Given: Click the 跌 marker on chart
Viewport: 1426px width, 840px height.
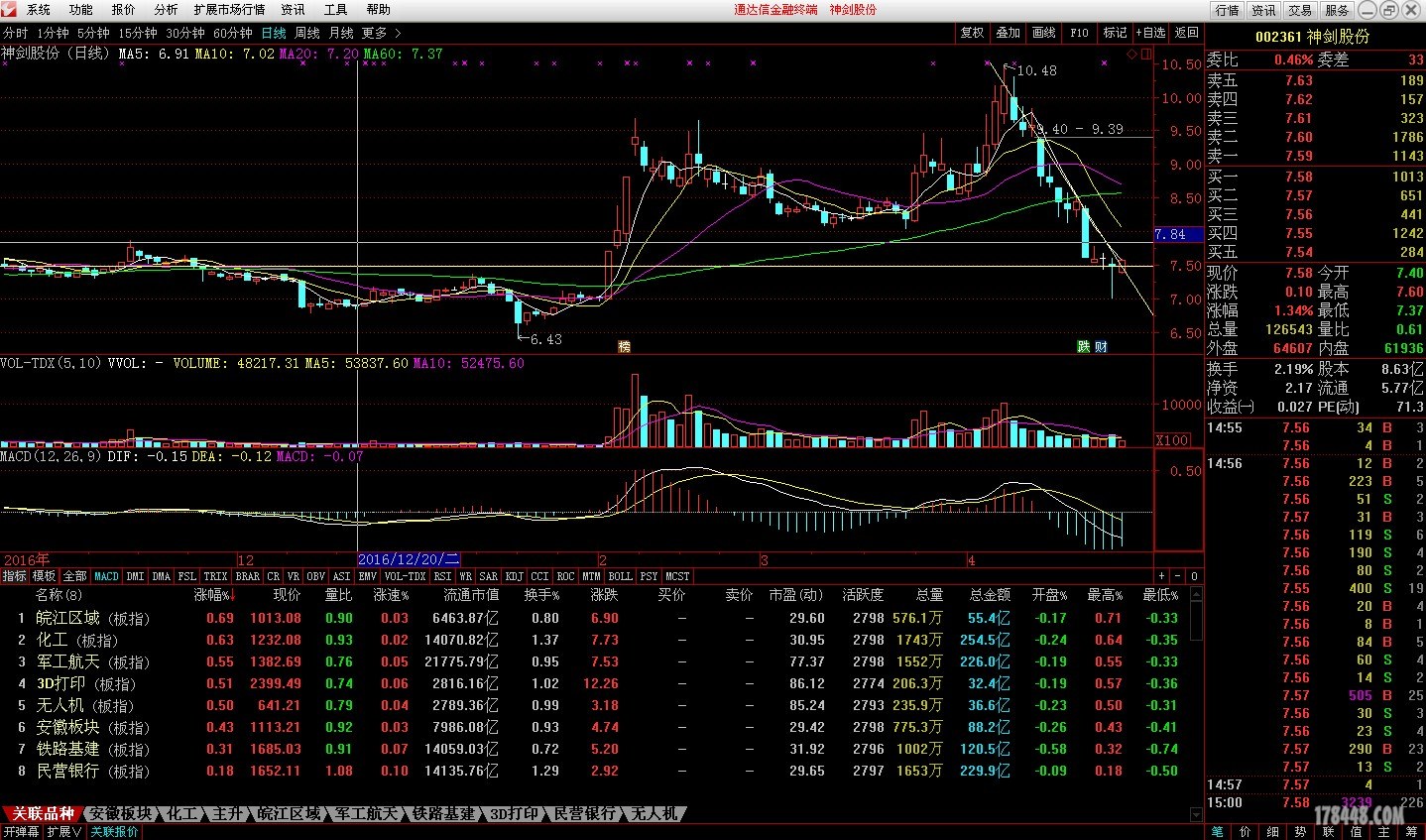Looking at the screenshot, I should pyautogui.click(x=1085, y=346).
